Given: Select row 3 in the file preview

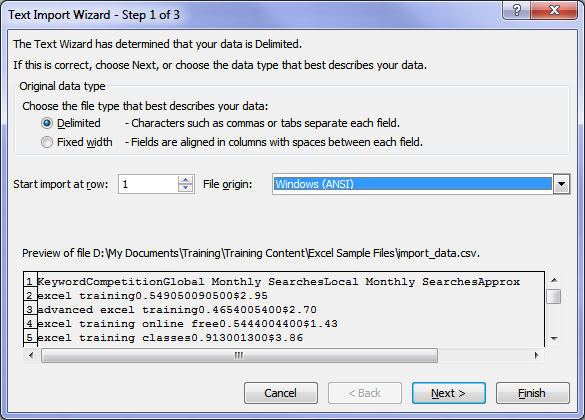Looking at the screenshot, I should pyautogui.click(x=177, y=310).
